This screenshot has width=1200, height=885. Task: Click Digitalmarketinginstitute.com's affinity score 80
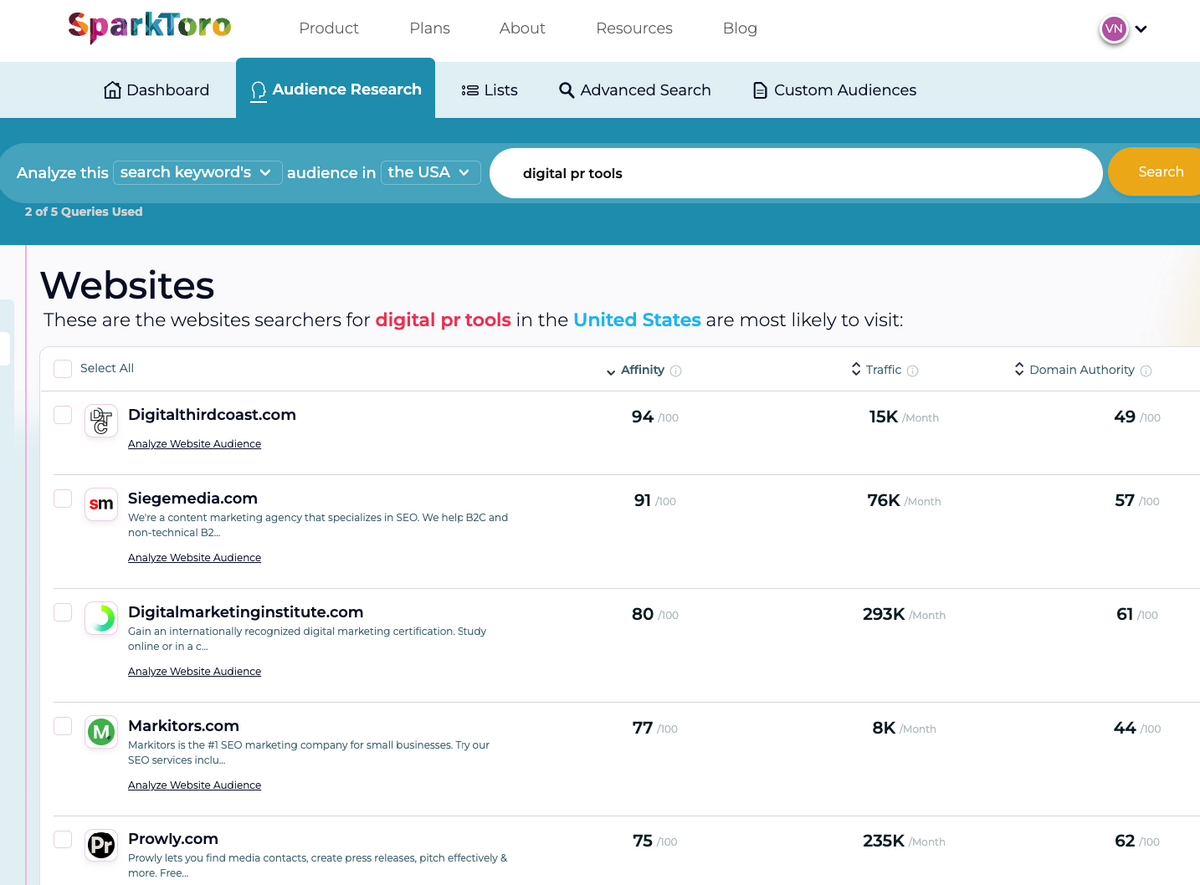click(x=643, y=614)
